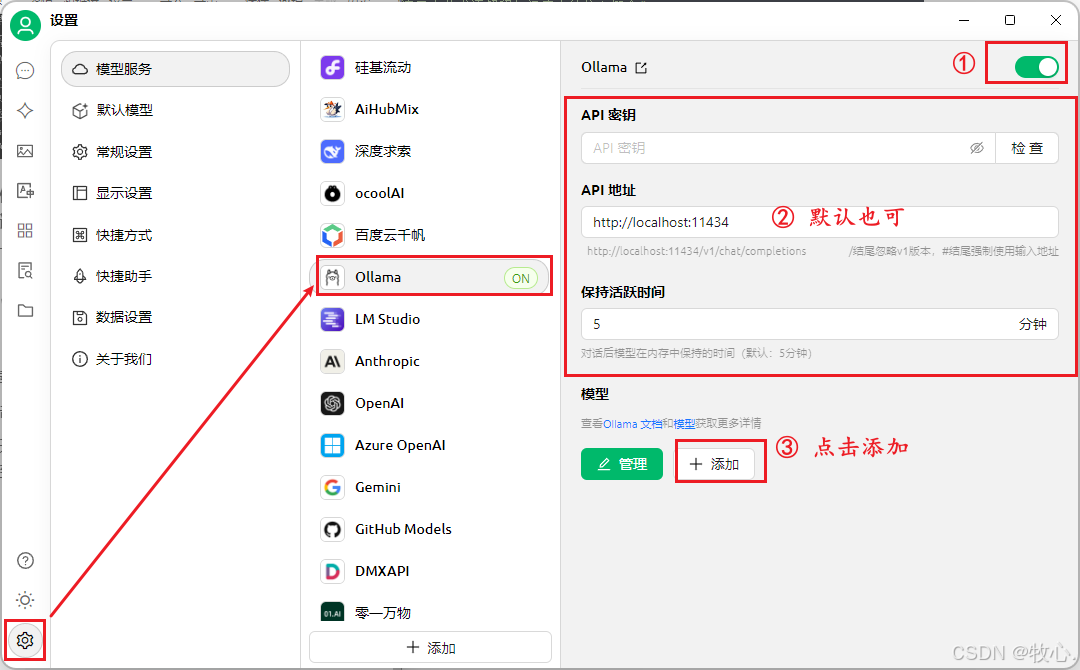This screenshot has width=1080, height=670.
Task: Open the image painting sidebar icon
Action: [25, 151]
